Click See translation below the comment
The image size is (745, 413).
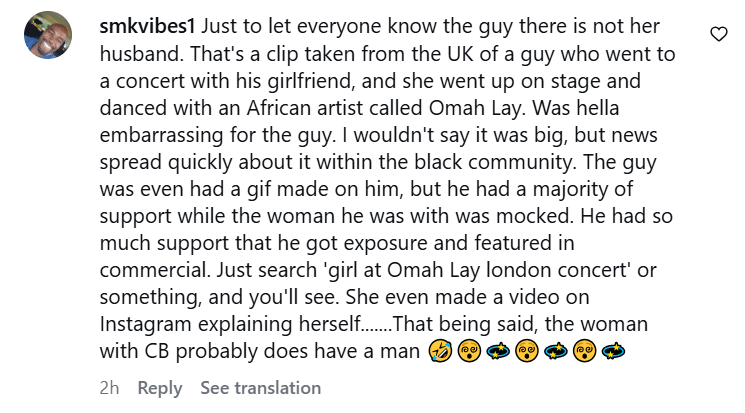point(260,388)
